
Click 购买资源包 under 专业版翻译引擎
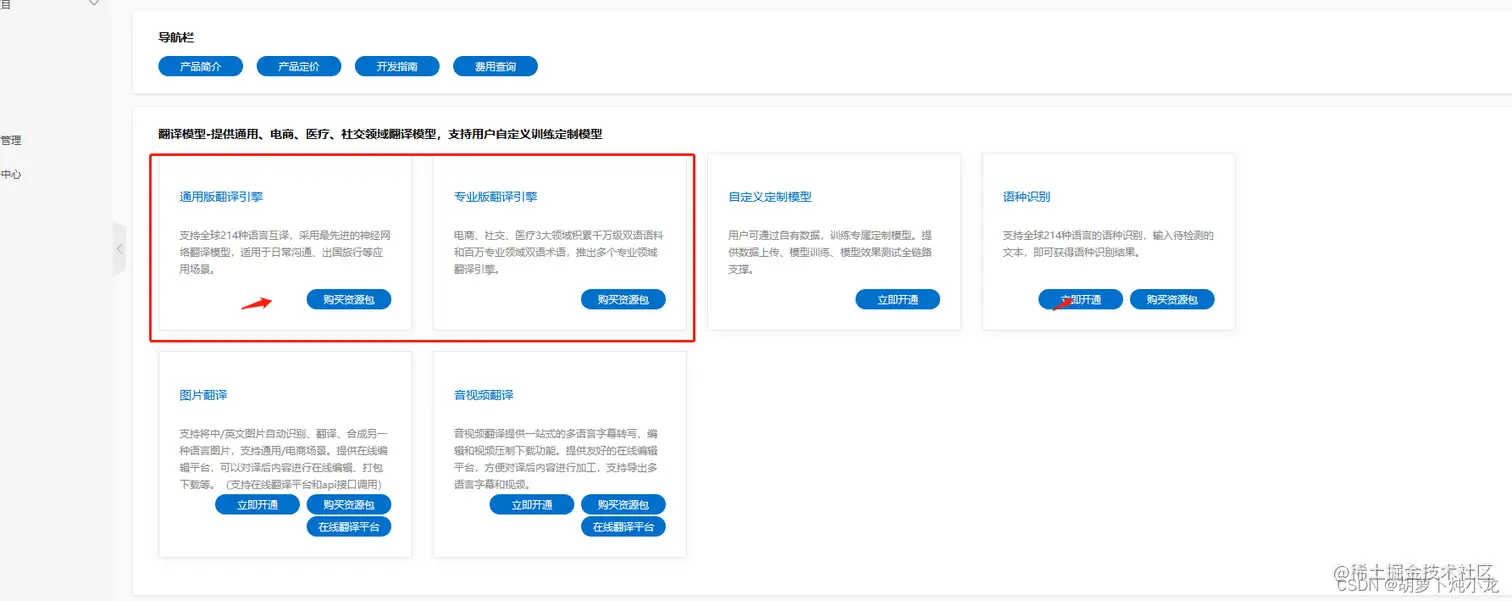(623, 299)
